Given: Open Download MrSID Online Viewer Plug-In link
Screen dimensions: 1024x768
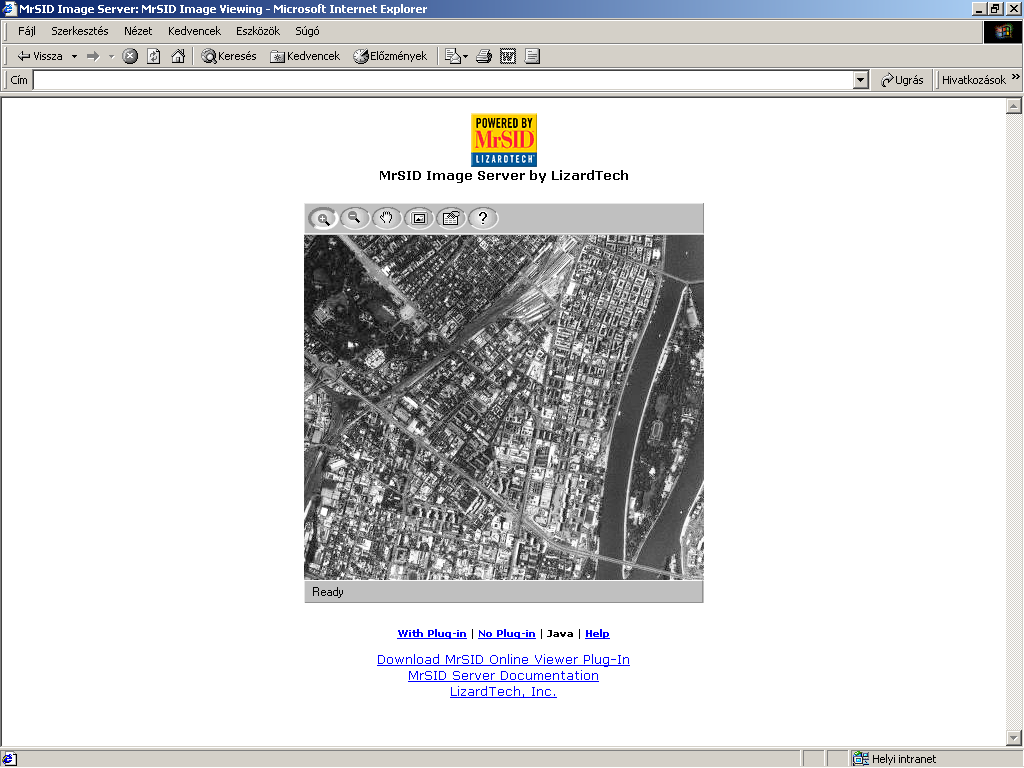Looking at the screenshot, I should [x=503, y=660].
